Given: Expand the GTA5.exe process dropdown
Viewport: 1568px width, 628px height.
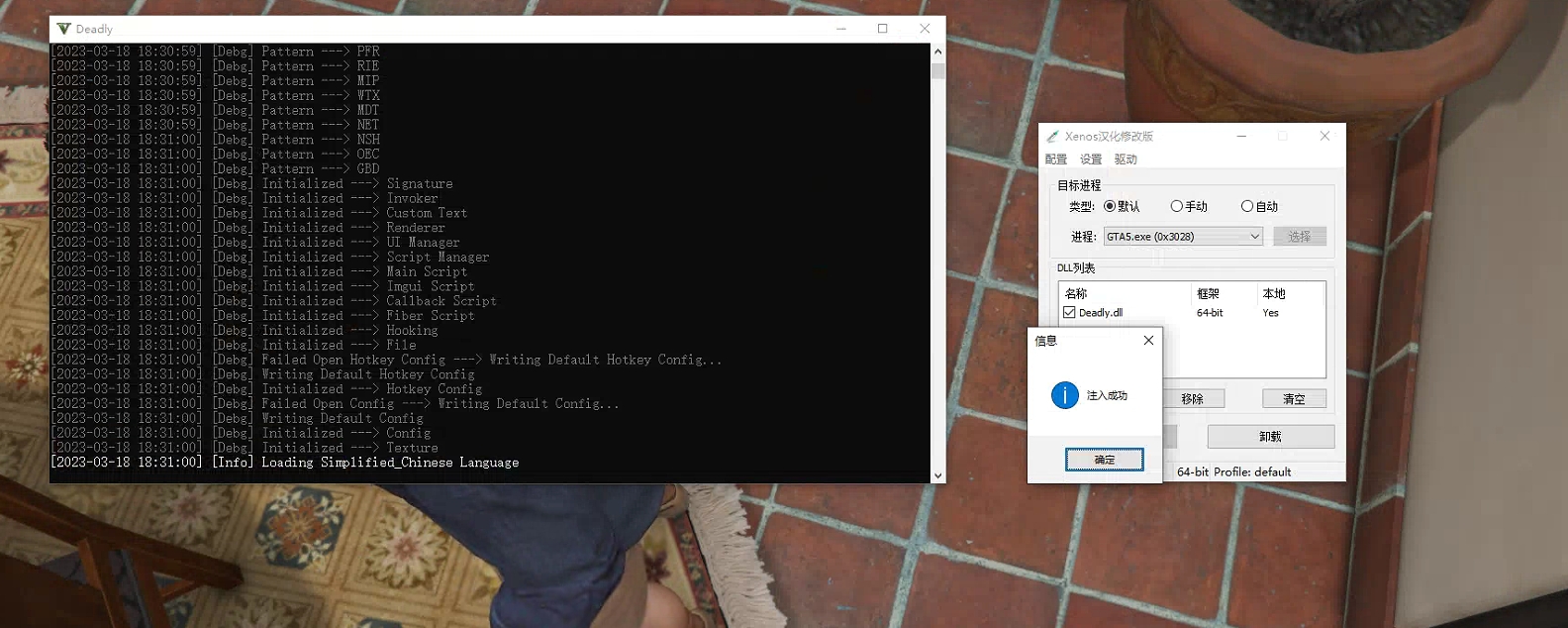Looking at the screenshot, I should pyautogui.click(x=1254, y=237).
